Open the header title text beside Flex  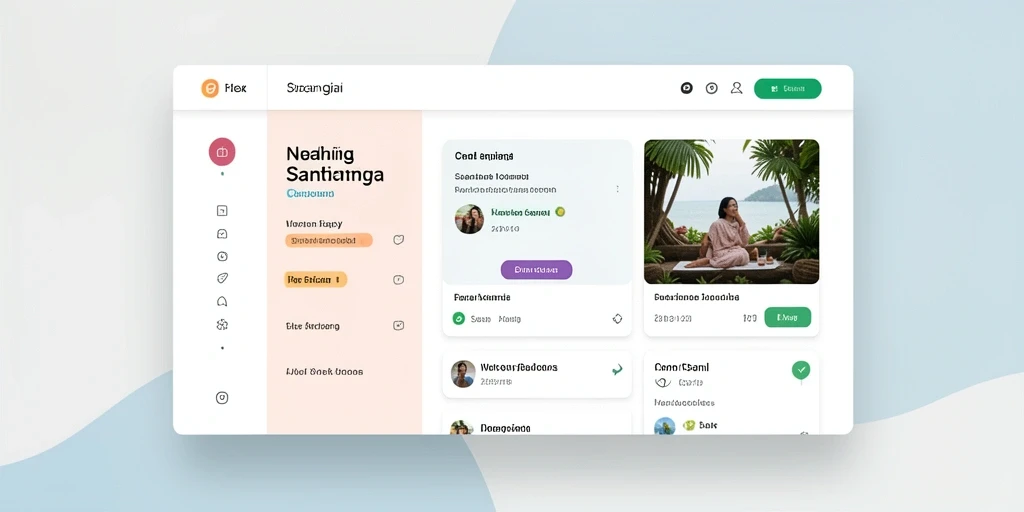(315, 88)
